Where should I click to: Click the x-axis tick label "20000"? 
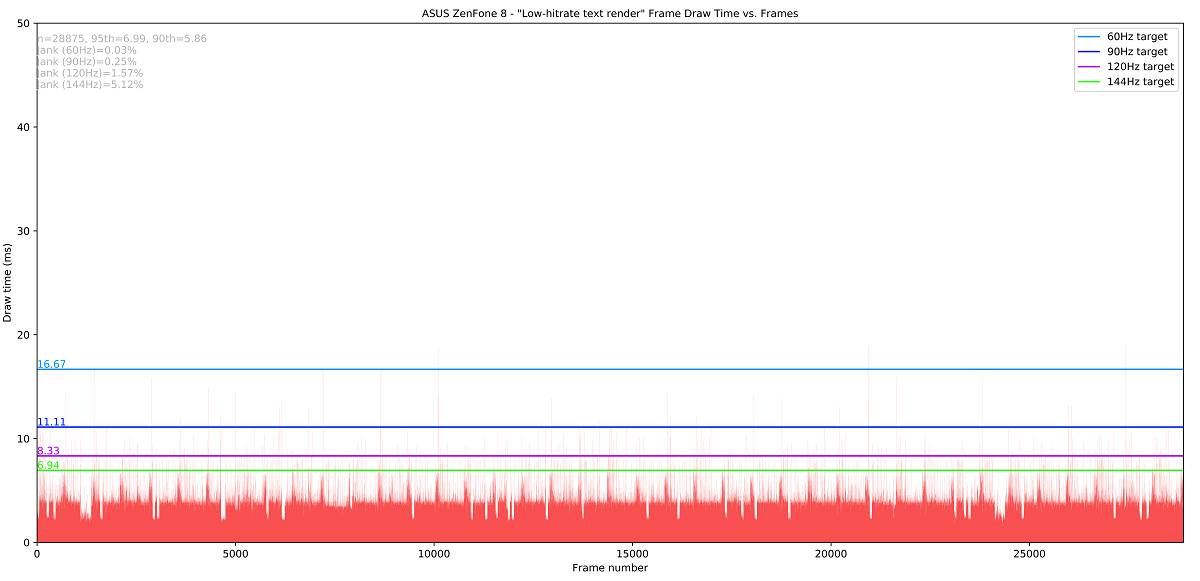point(831,553)
